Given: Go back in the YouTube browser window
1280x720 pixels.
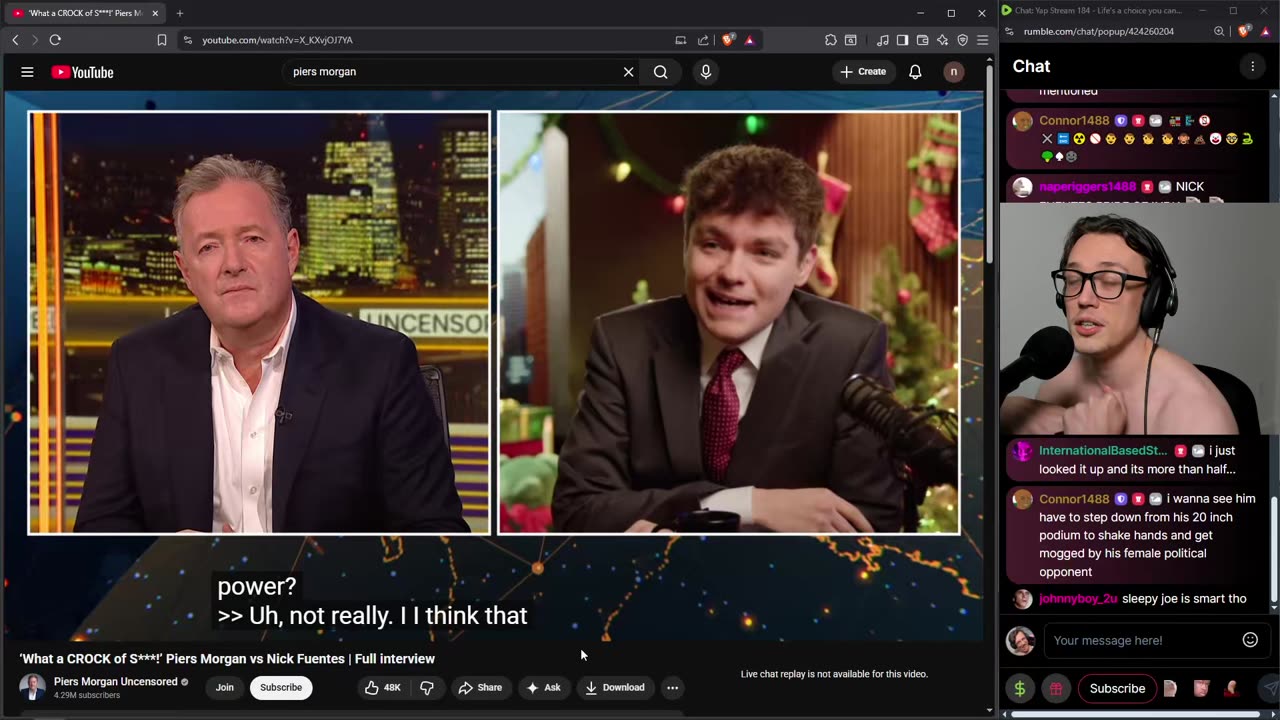Looking at the screenshot, I should click(15, 40).
